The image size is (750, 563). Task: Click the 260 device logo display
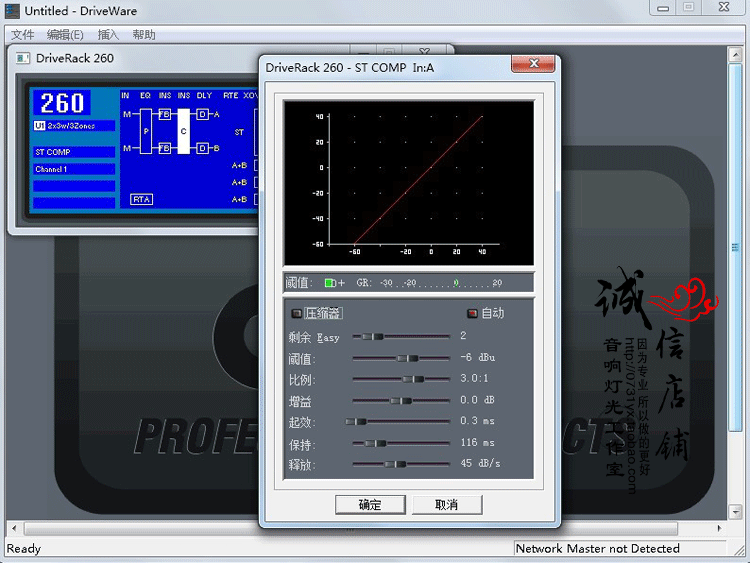[x=62, y=103]
